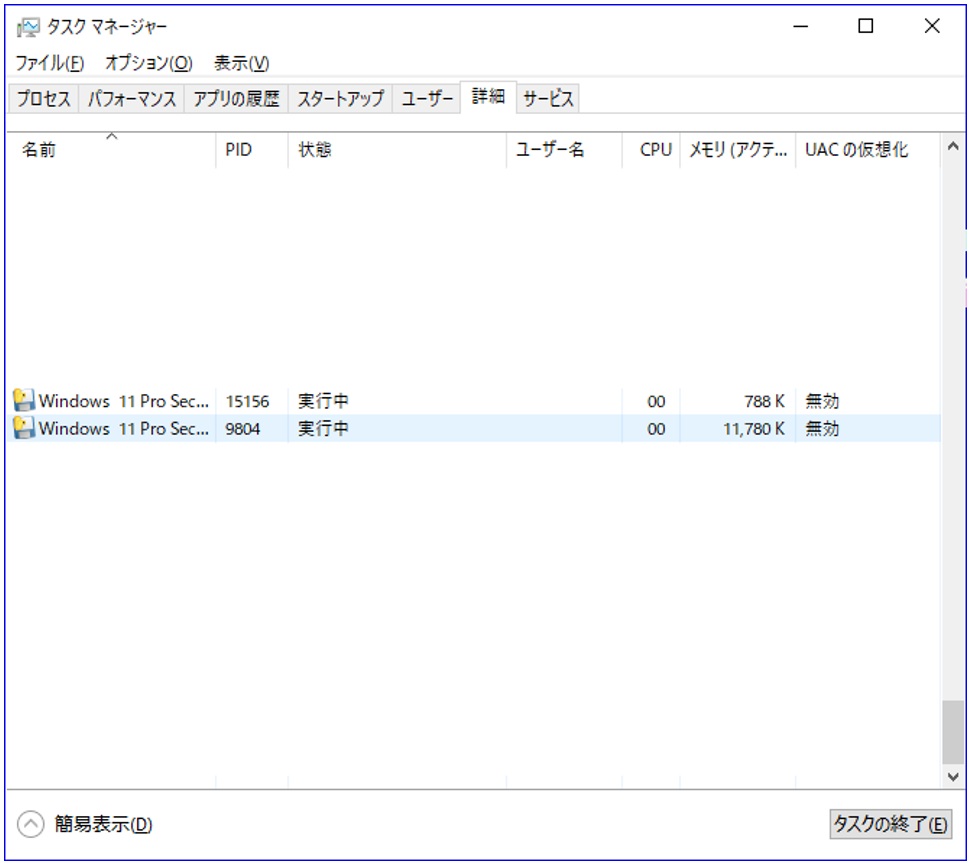This screenshot has width=969, height=863.
Task: Click PID value 15156
Action: click(247, 402)
